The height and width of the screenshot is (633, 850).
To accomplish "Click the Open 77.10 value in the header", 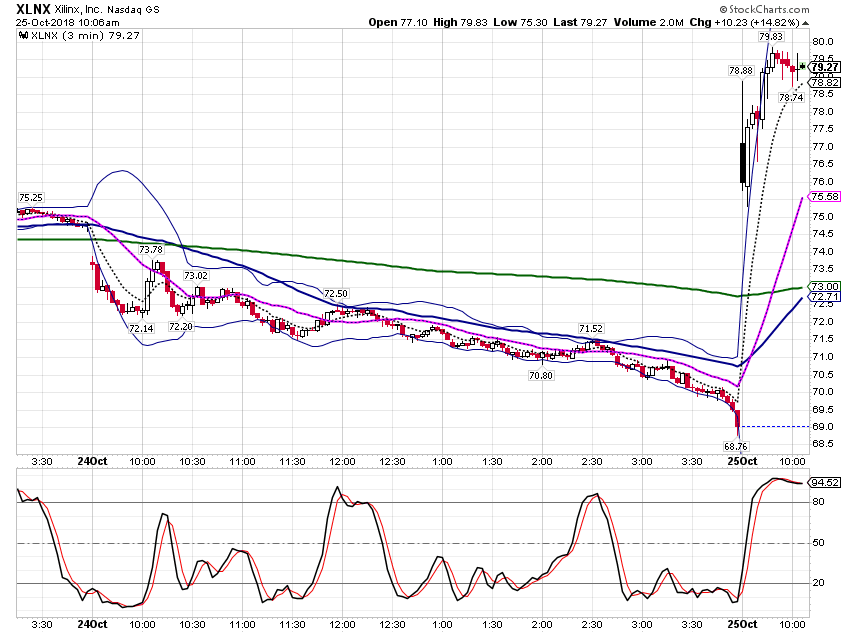I will point(398,23).
